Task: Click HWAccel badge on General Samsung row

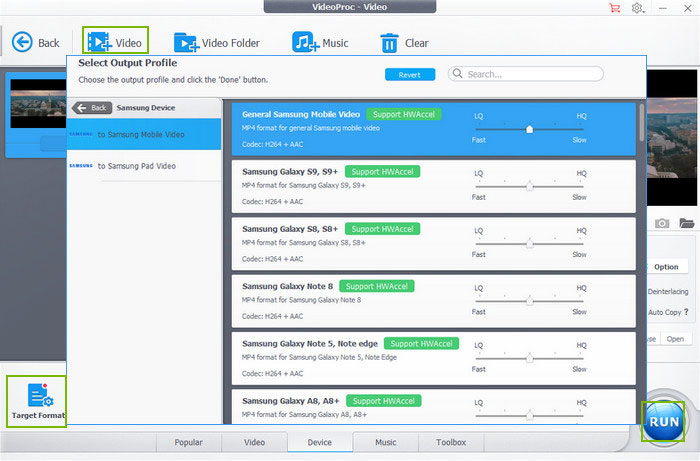Action: [x=404, y=114]
